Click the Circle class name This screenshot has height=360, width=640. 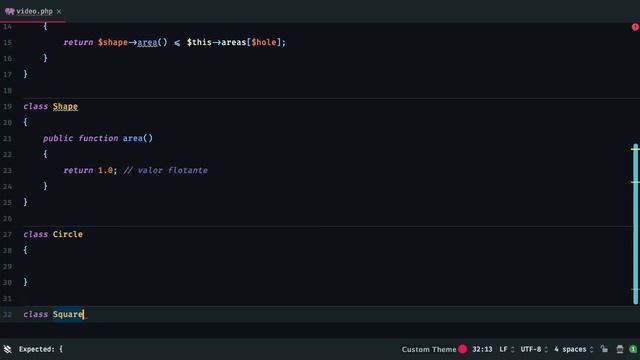68,234
